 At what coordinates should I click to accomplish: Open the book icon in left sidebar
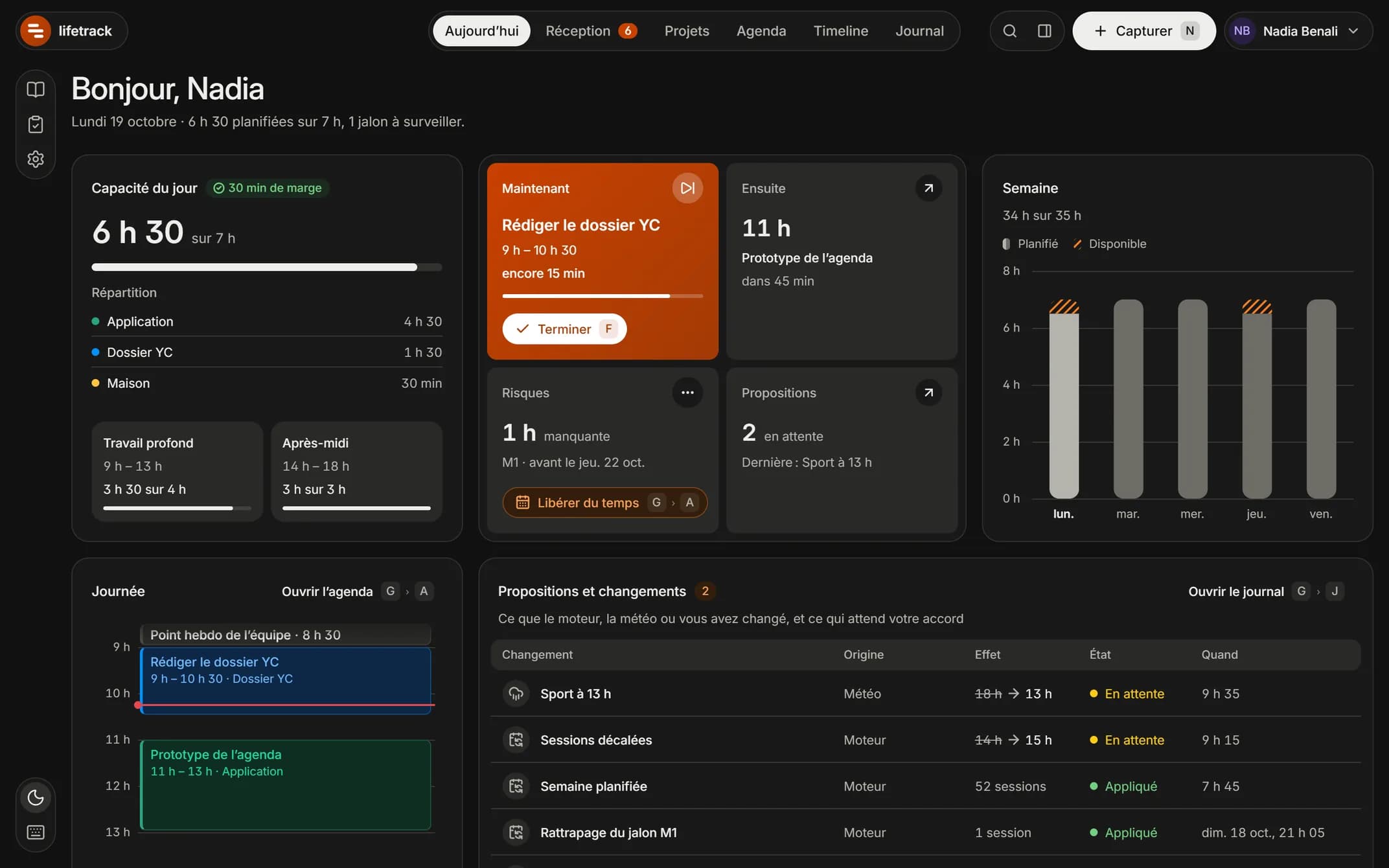point(36,89)
